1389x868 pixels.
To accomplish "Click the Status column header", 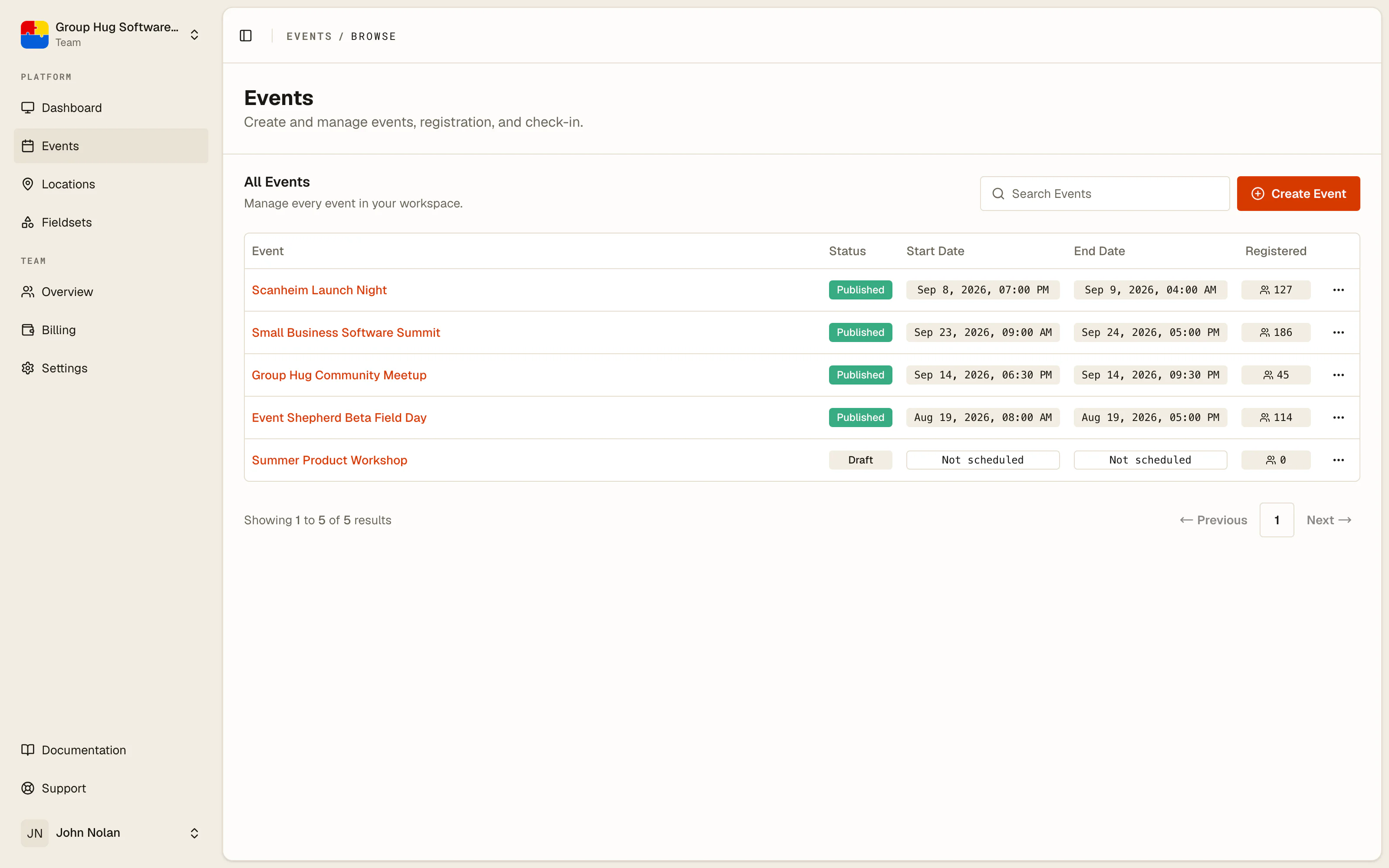I will 847,251.
